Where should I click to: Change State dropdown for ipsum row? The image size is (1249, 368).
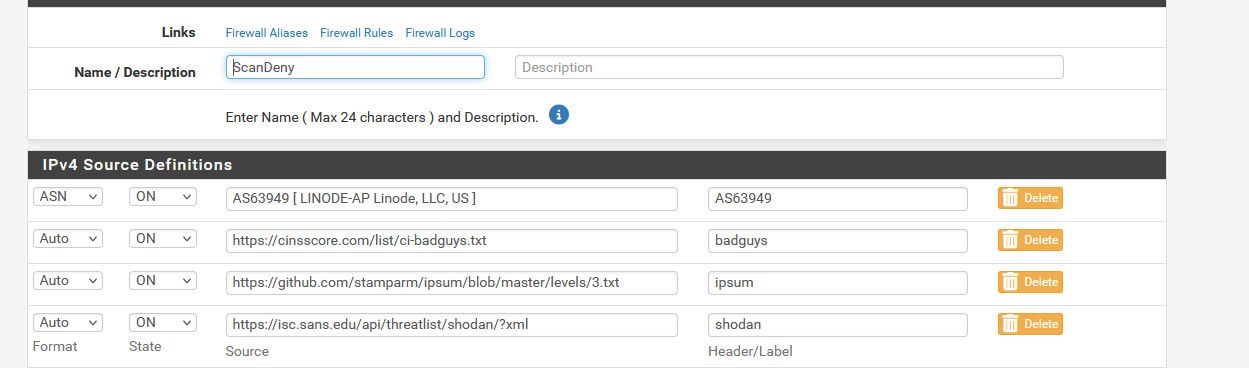163,281
